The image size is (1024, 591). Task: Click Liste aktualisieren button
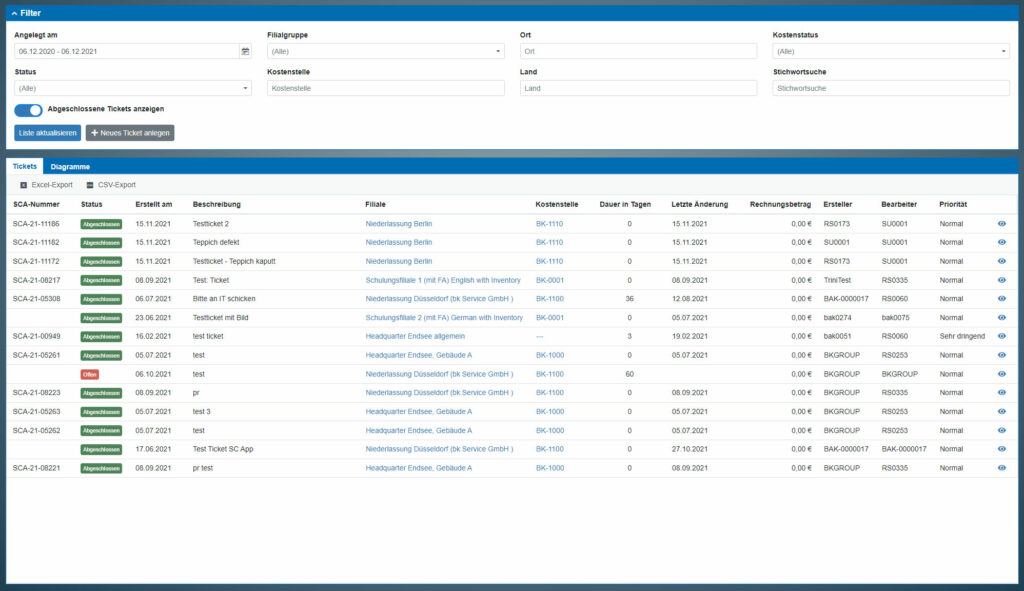pos(48,133)
